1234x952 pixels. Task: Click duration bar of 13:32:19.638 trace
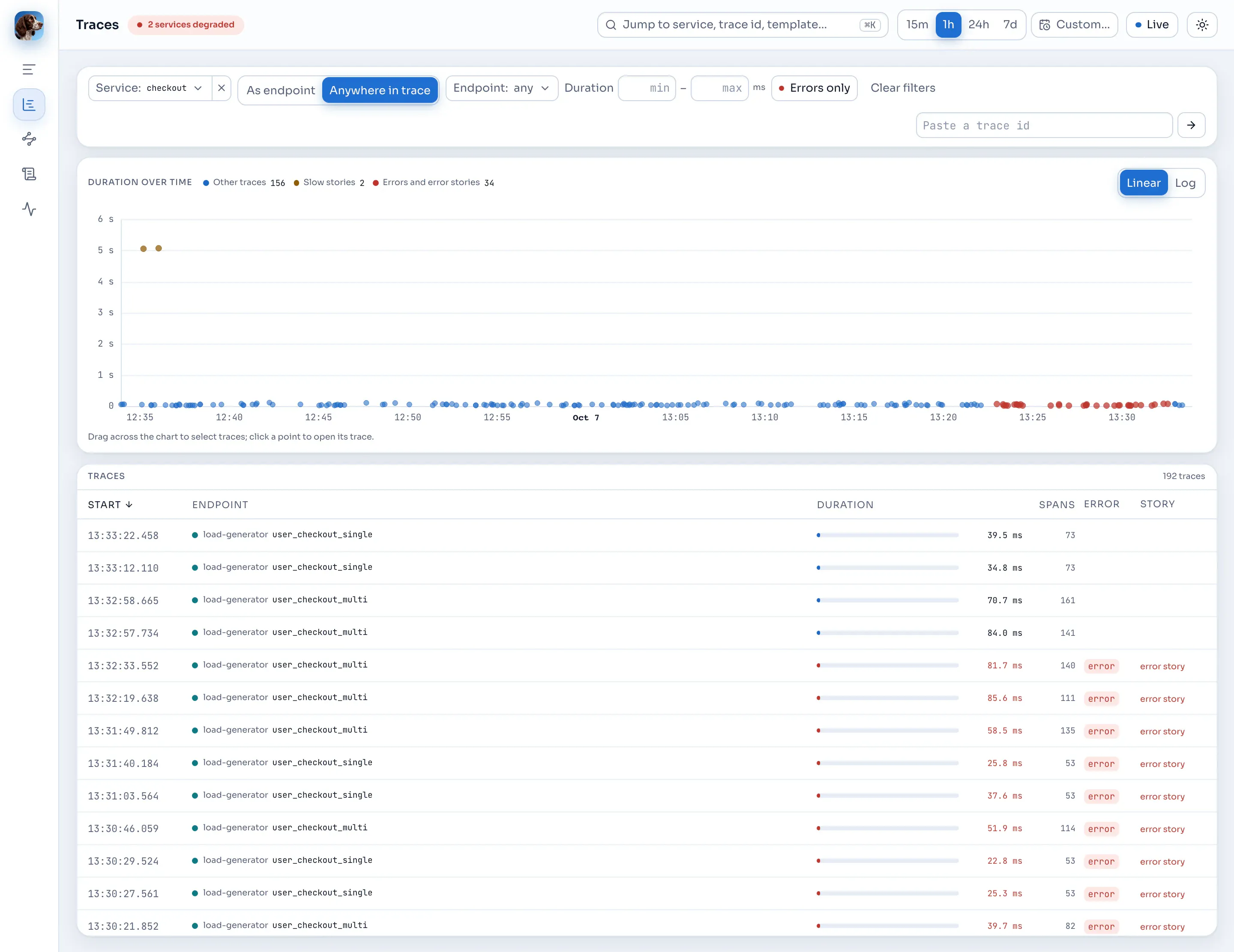click(887, 698)
